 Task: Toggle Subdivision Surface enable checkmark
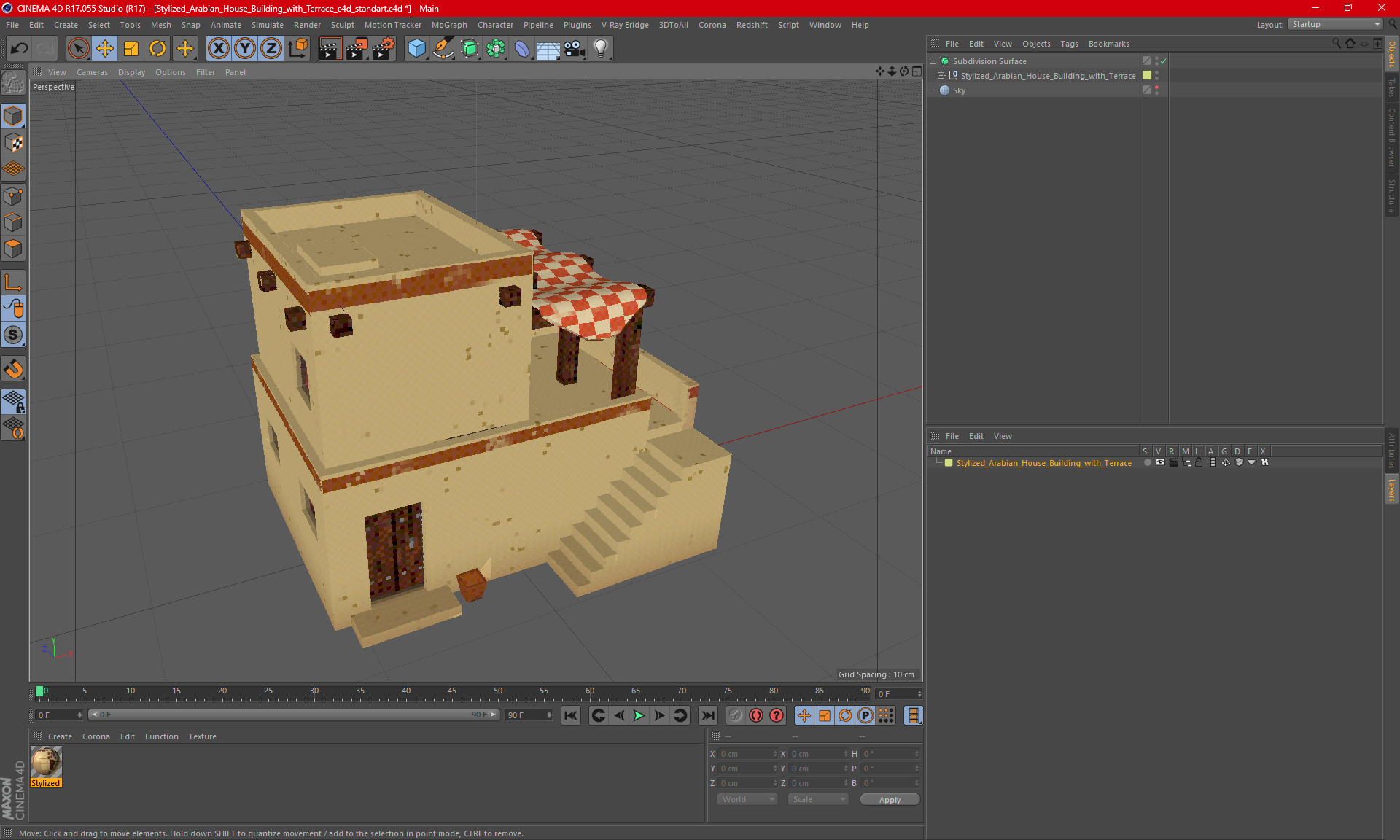pos(1164,61)
